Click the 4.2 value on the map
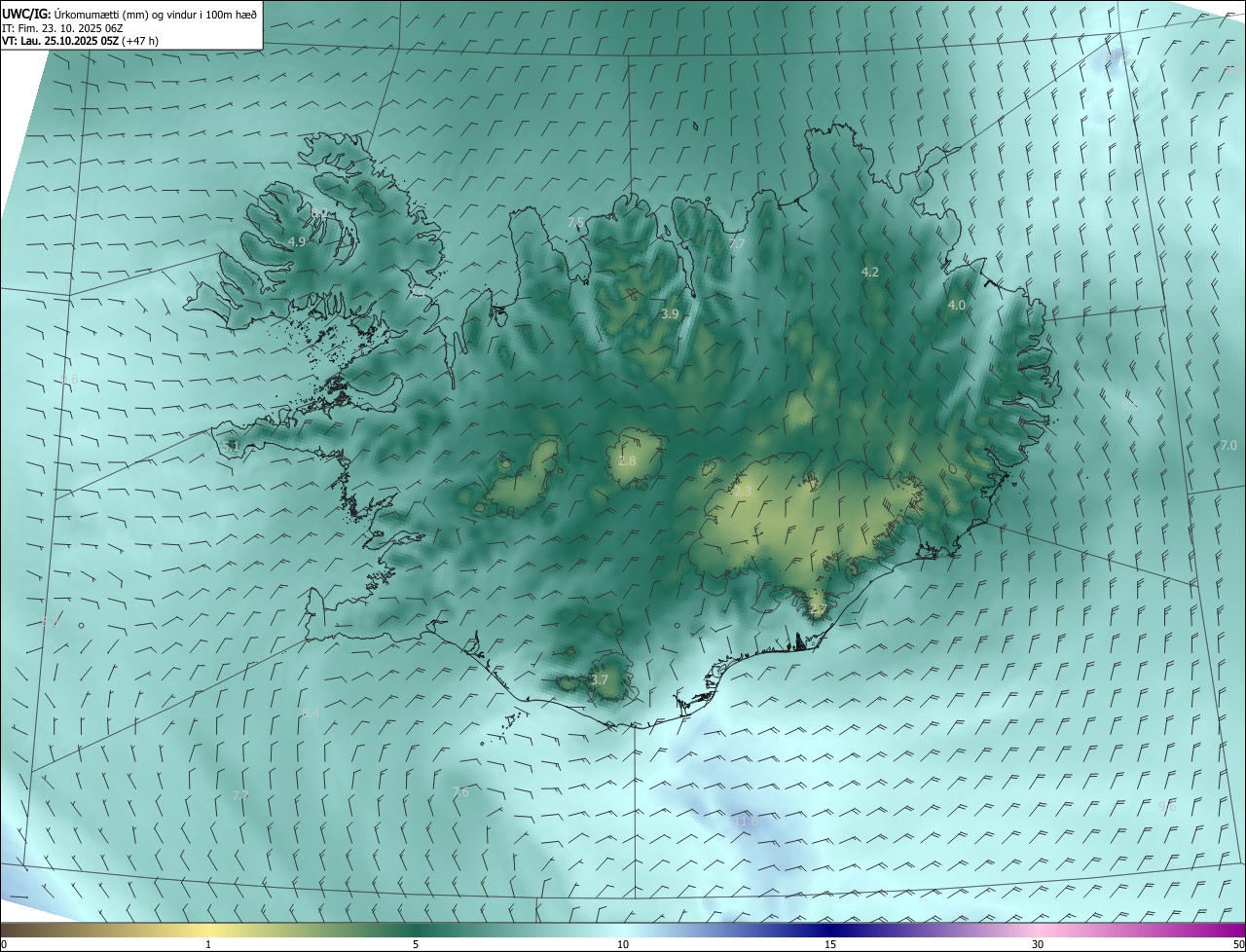1246x952 pixels. (x=870, y=272)
